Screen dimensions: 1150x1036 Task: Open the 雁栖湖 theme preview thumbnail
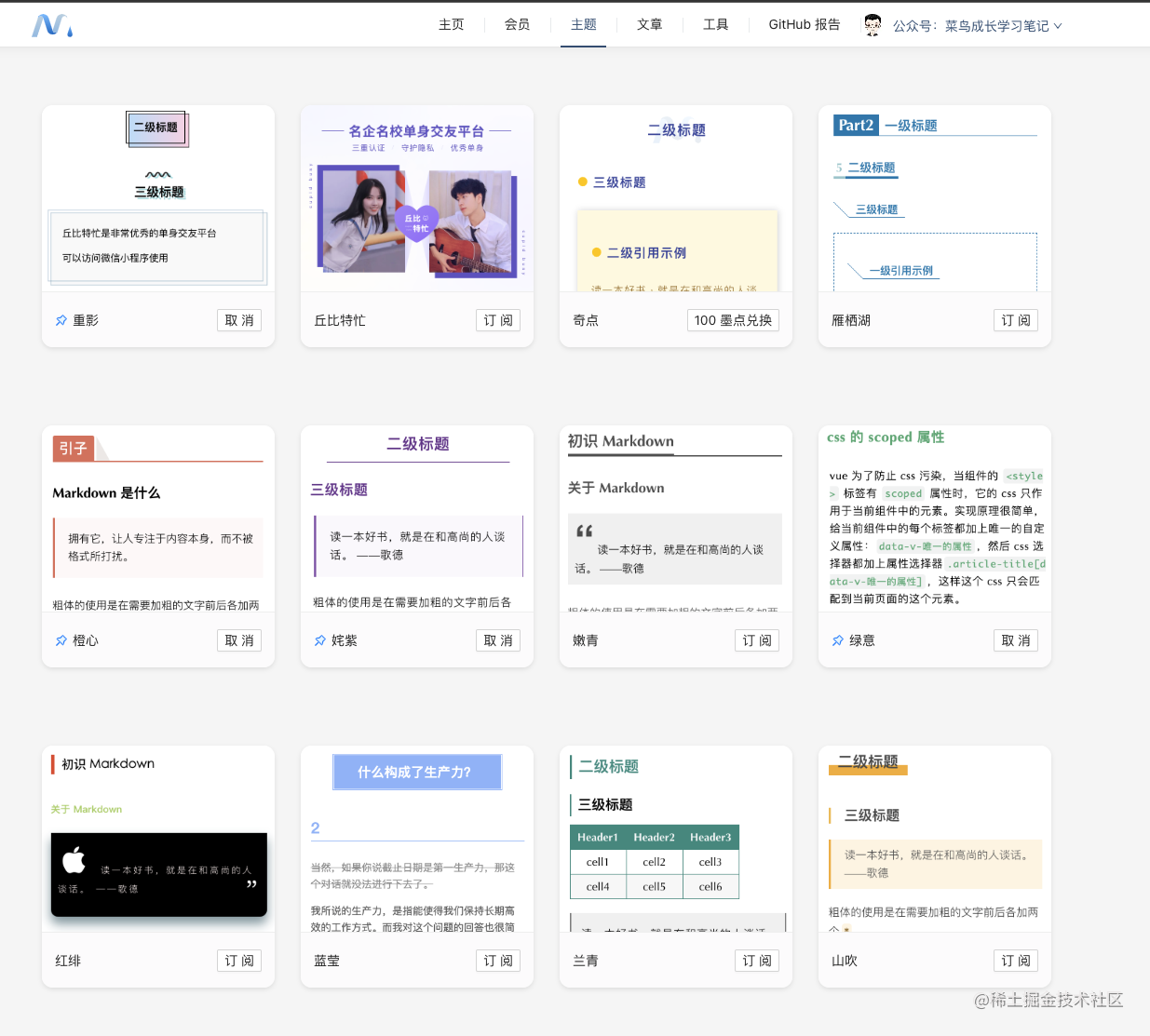[935, 198]
